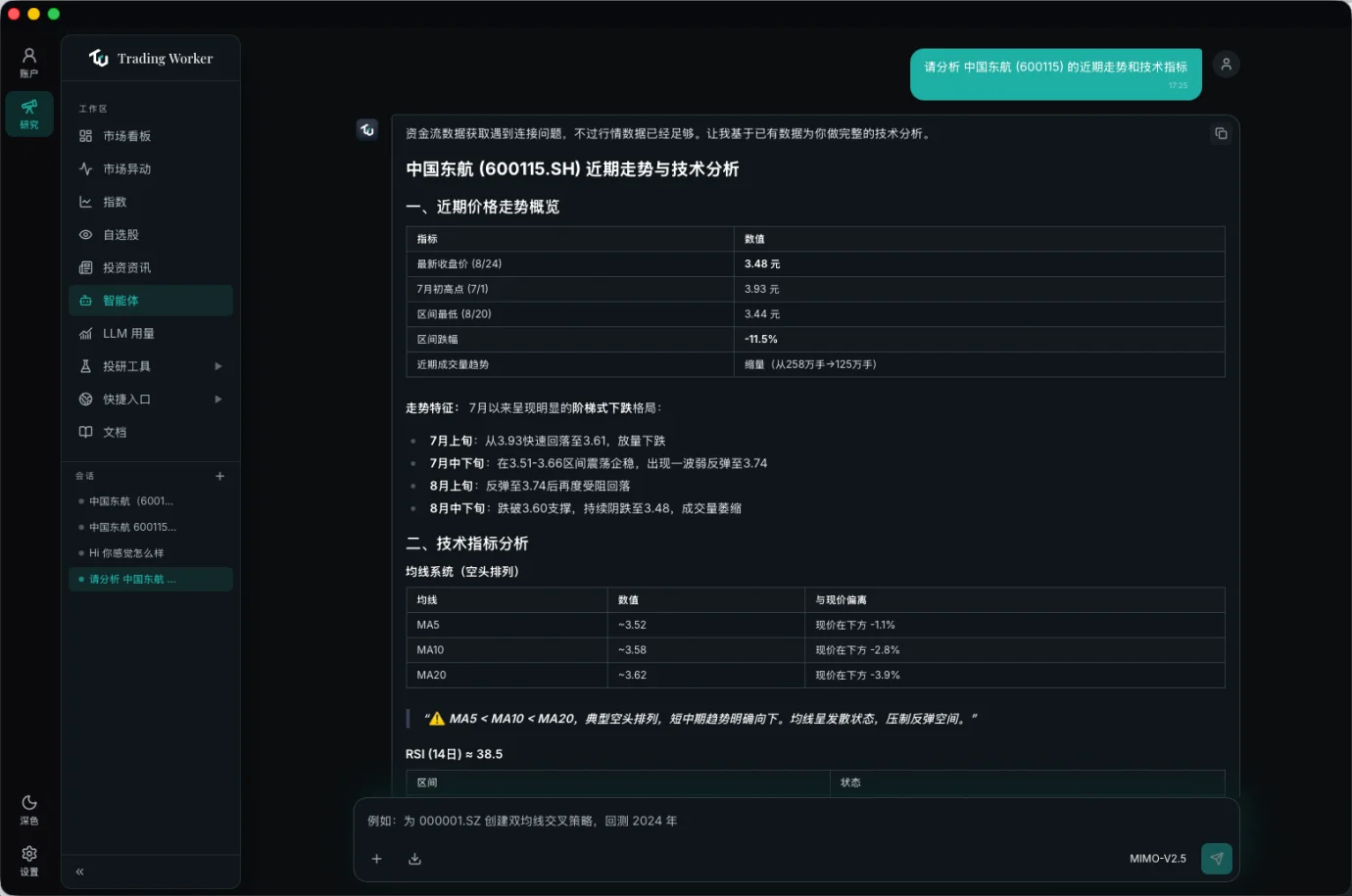1352x896 pixels.
Task: Open 自选股 watchlist
Action: point(151,235)
